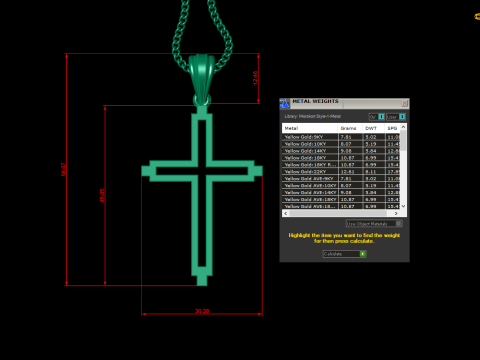Click the 45.05 cross height dimension
The image size is (480, 360).
(102, 195)
